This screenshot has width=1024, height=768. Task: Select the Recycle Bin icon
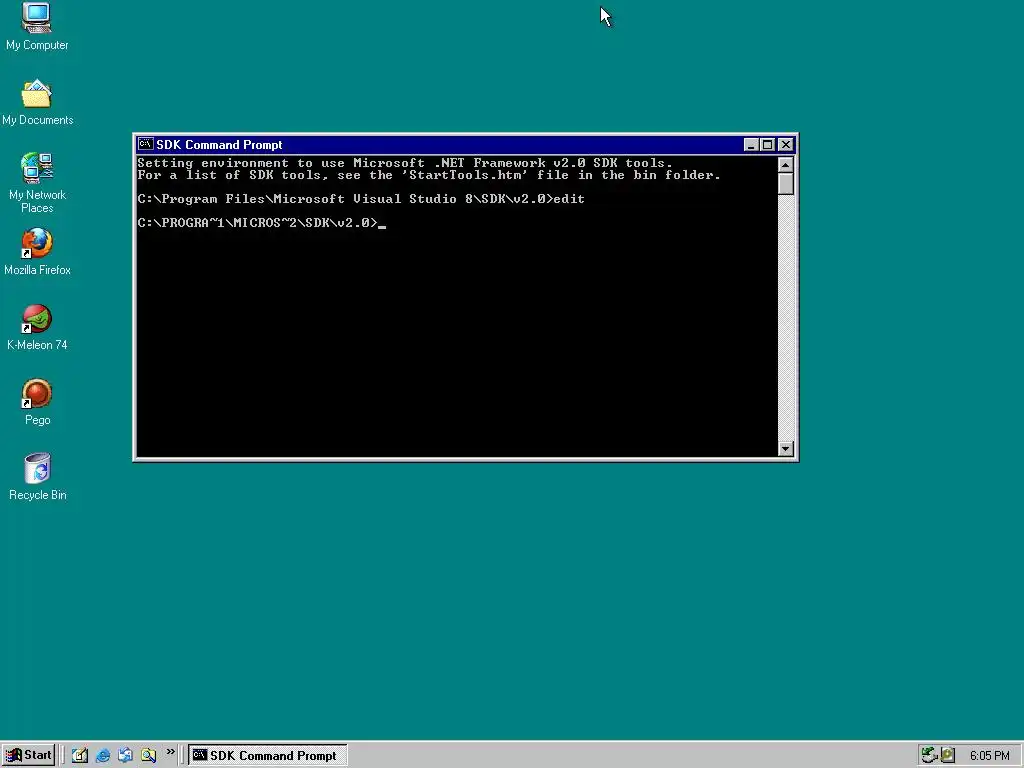click(37, 477)
